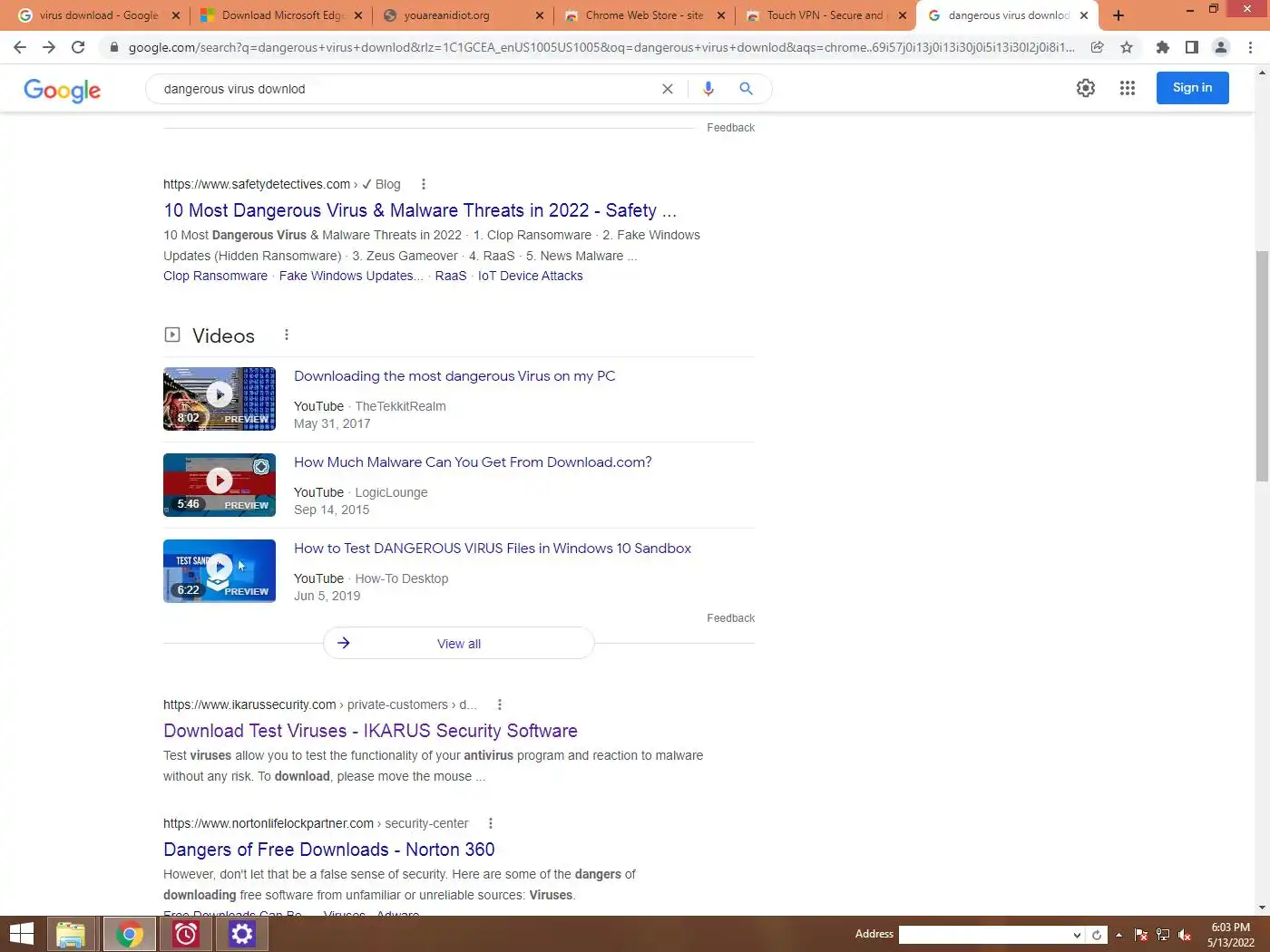Click the page vertical scrollbar thumb

(x=1262, y=366)
